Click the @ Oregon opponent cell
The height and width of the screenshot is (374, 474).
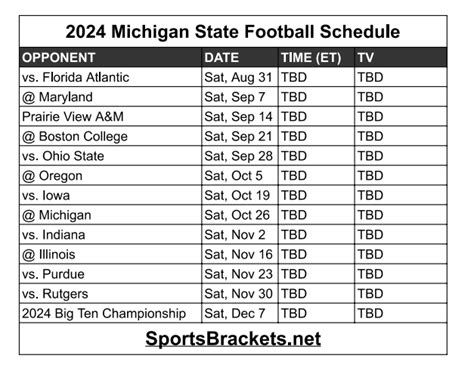point(111,176)
